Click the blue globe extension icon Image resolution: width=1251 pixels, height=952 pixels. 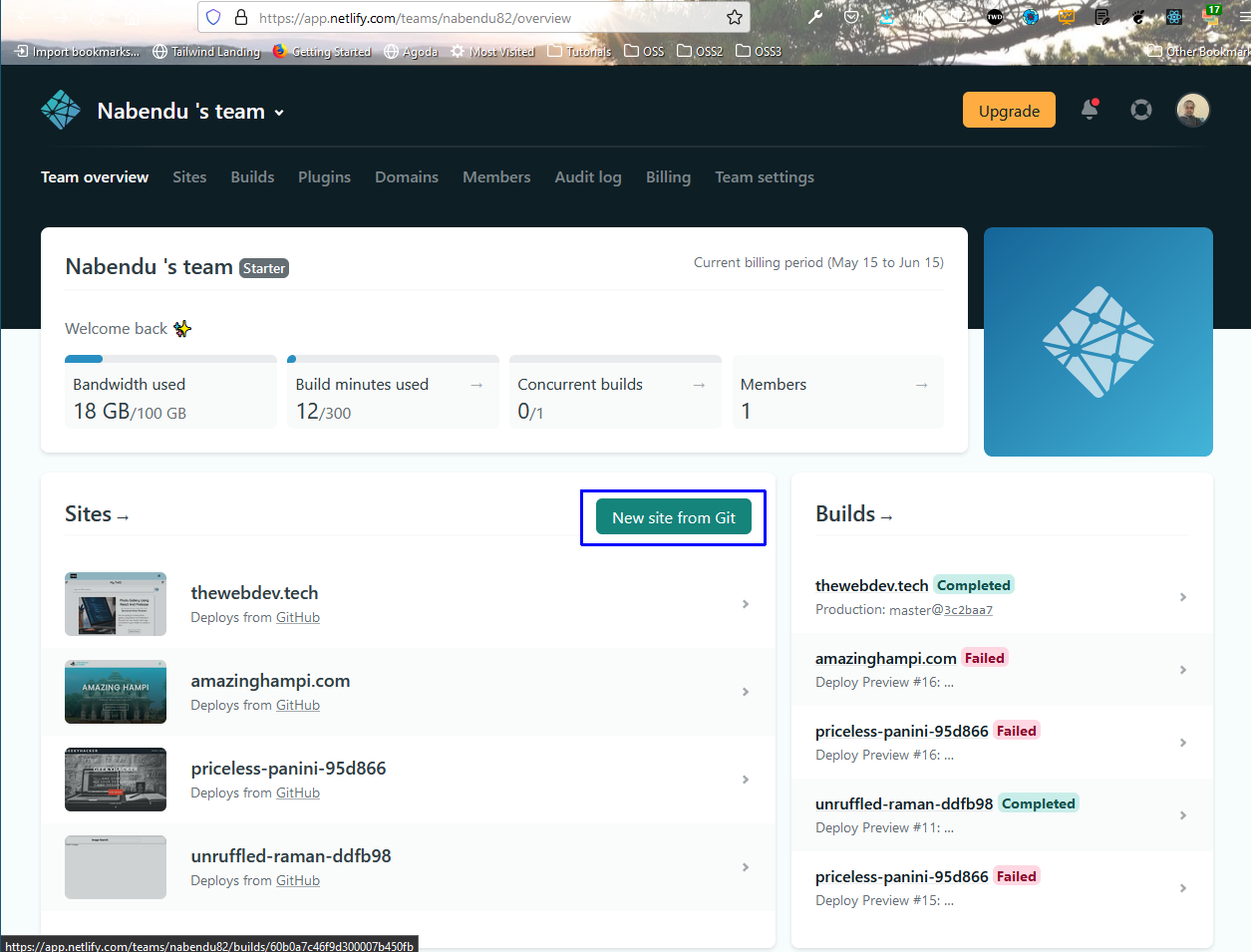1031,17
